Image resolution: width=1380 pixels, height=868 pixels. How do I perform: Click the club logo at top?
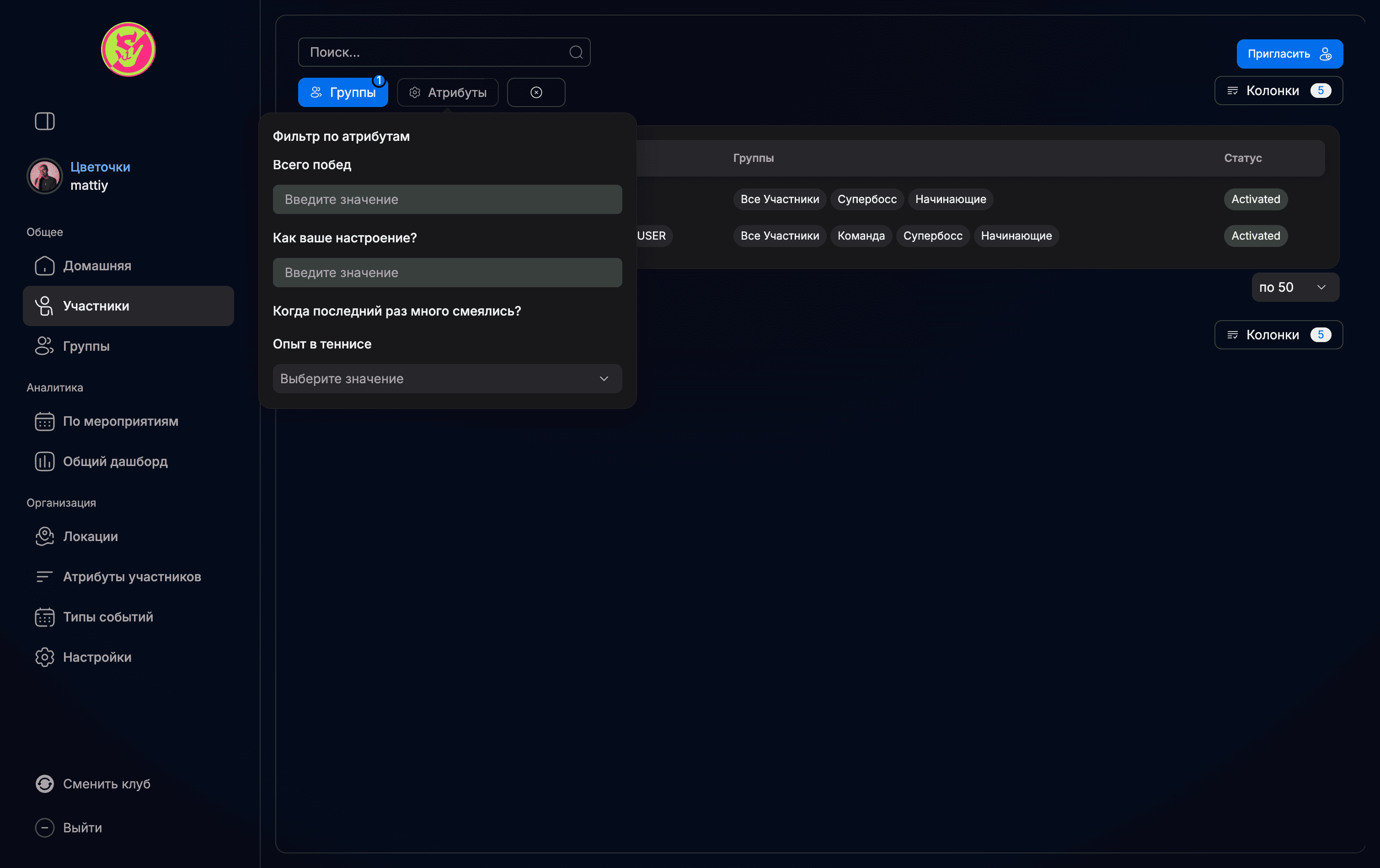128,49
